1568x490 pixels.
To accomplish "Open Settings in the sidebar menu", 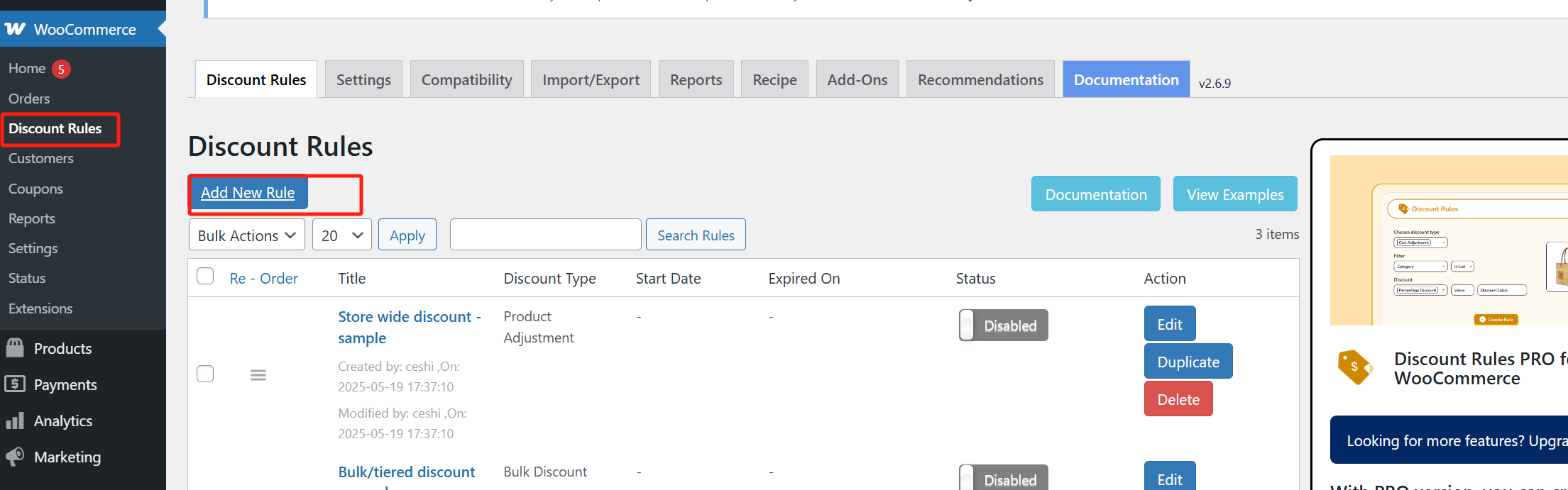I will 33,248.
